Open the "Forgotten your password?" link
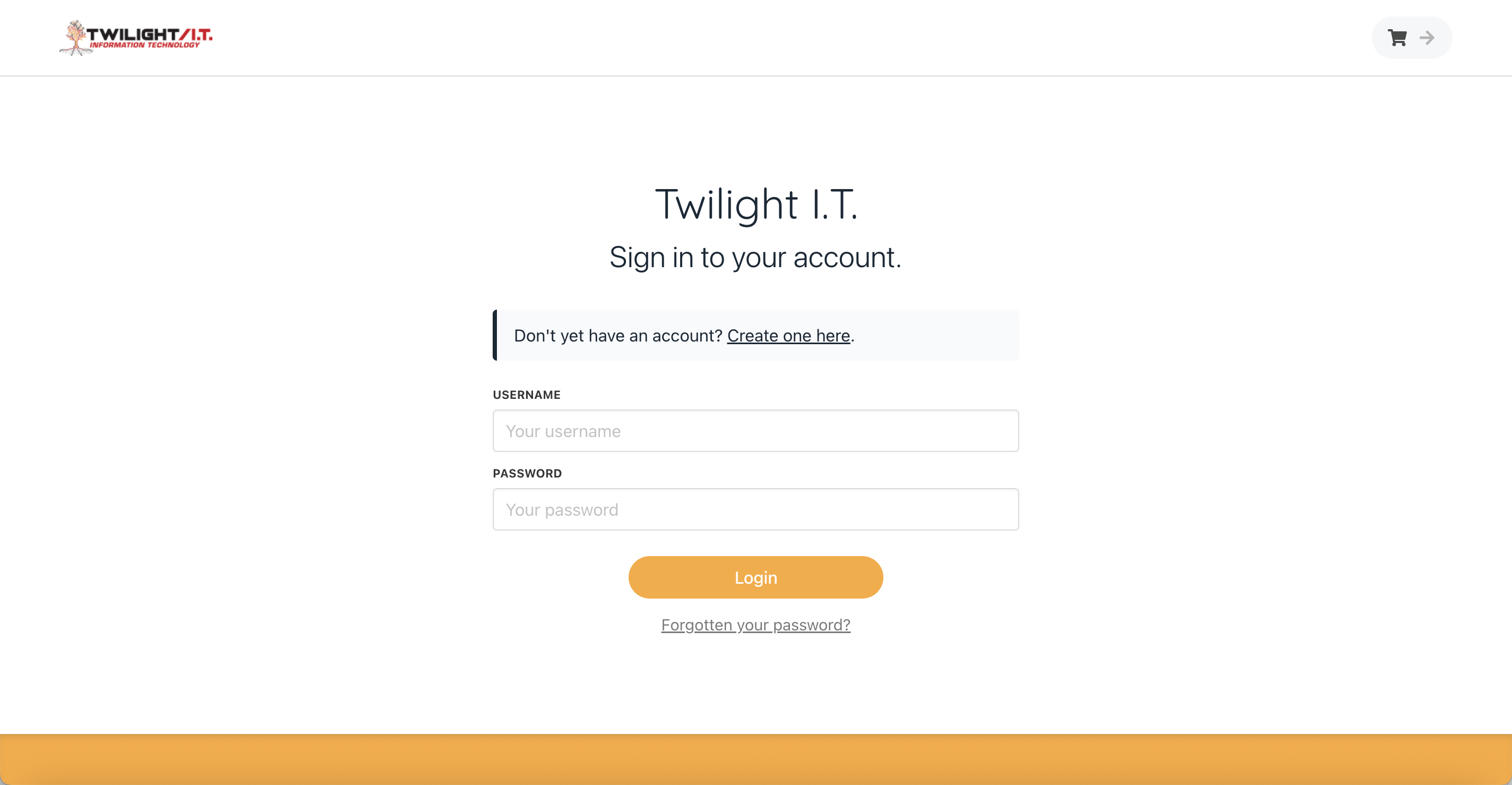 pyautogui.click(x=755, y=625)
